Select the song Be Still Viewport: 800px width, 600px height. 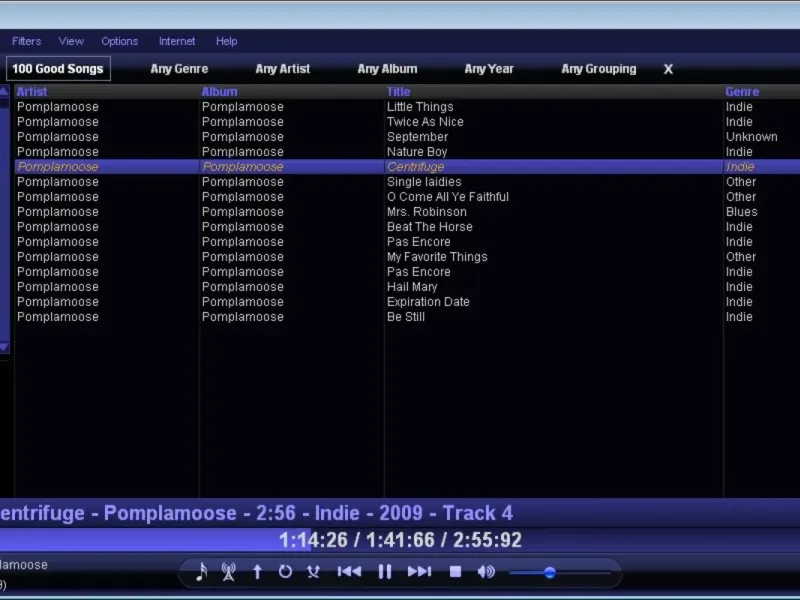click(406, 317)
